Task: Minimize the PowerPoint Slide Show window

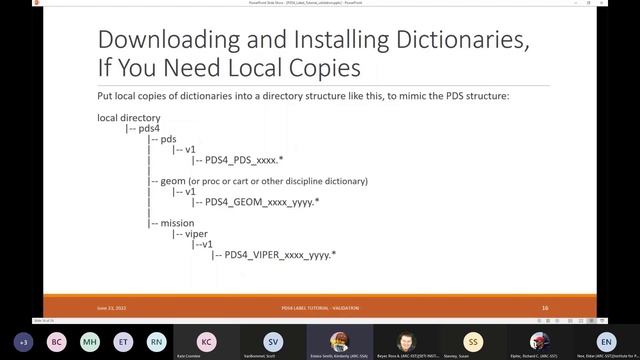Action: pyautogui.click(x=576, y=2)
